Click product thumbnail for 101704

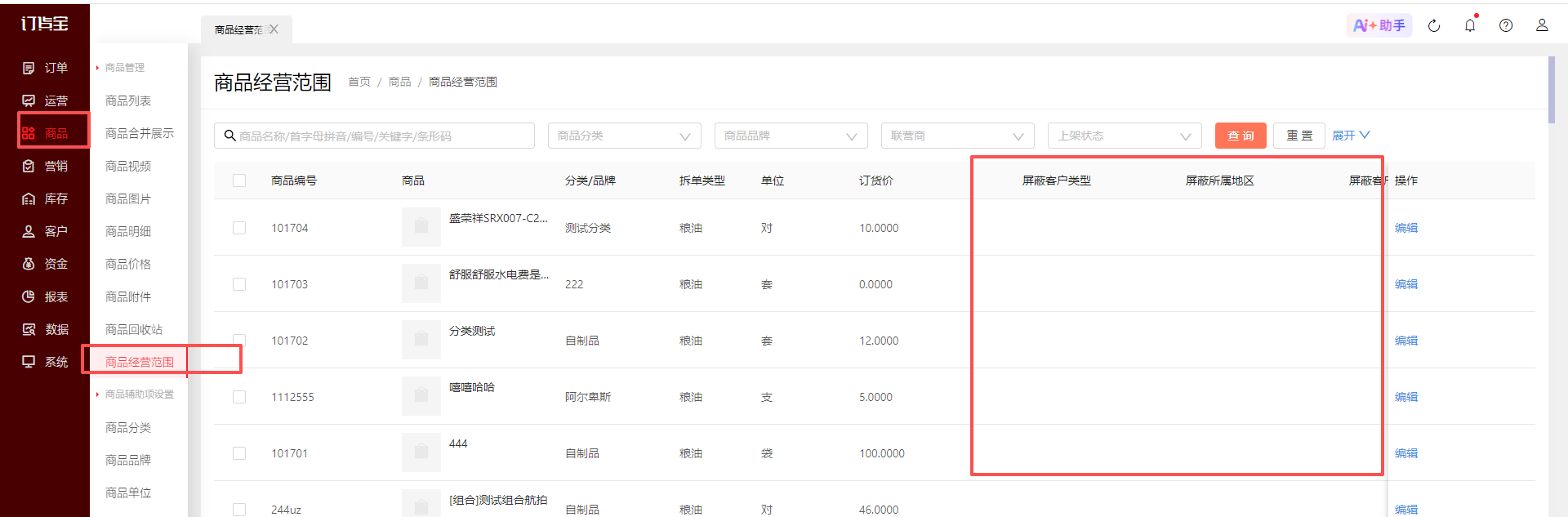[421, 227]
